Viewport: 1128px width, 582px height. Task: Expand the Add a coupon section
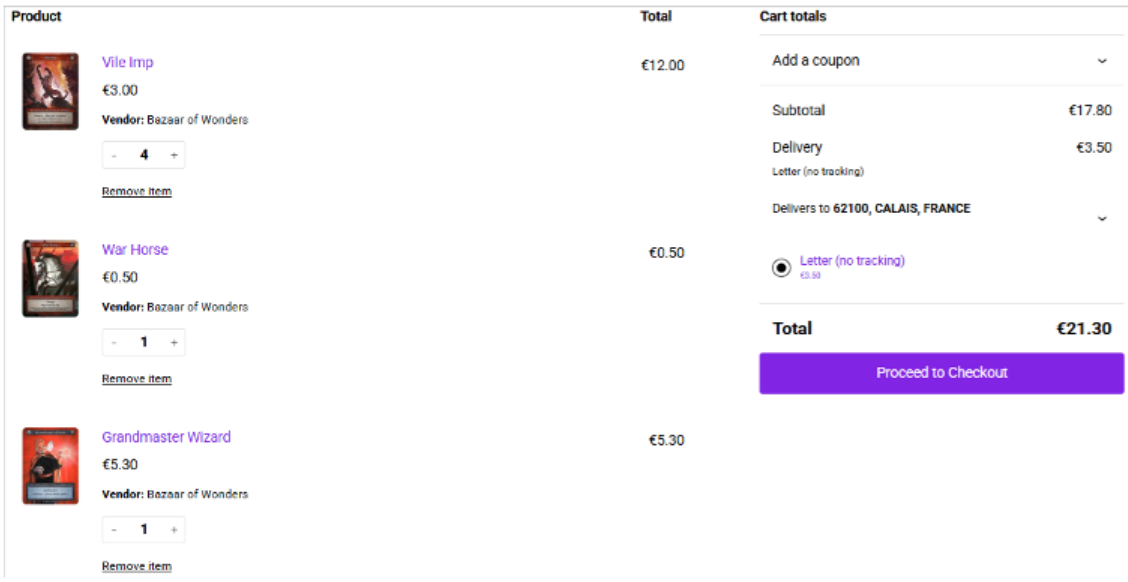coord(1102,61)
